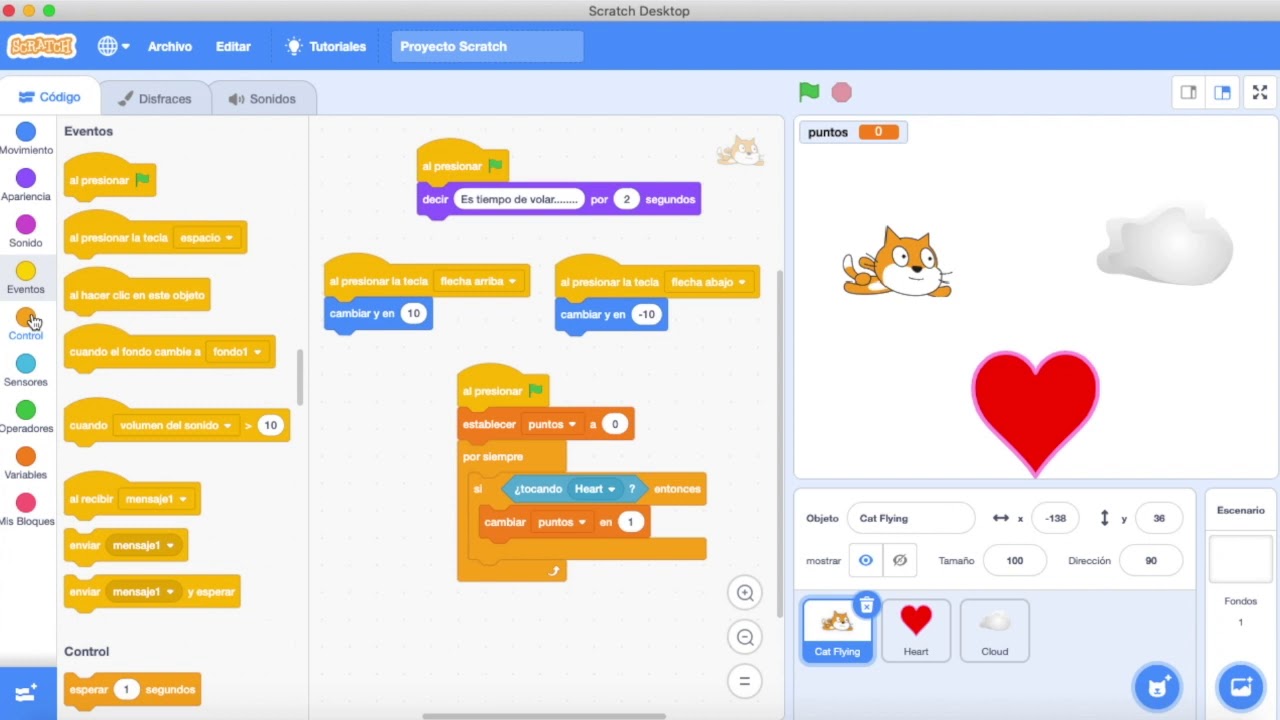Image resolution: width=1280 pixels, height=720 pixels.
Task: Open the Archivo menu
Action: 170,46
